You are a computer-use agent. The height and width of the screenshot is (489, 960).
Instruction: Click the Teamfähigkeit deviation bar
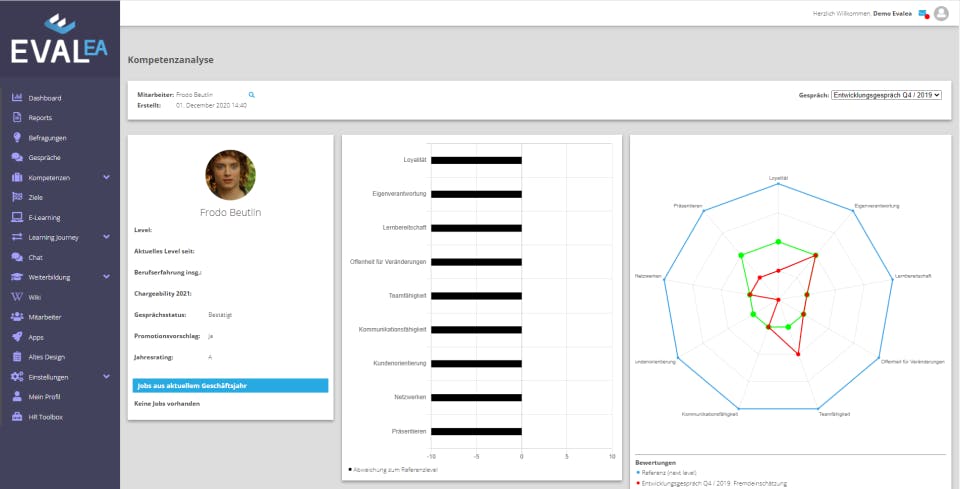pos(476,296)
